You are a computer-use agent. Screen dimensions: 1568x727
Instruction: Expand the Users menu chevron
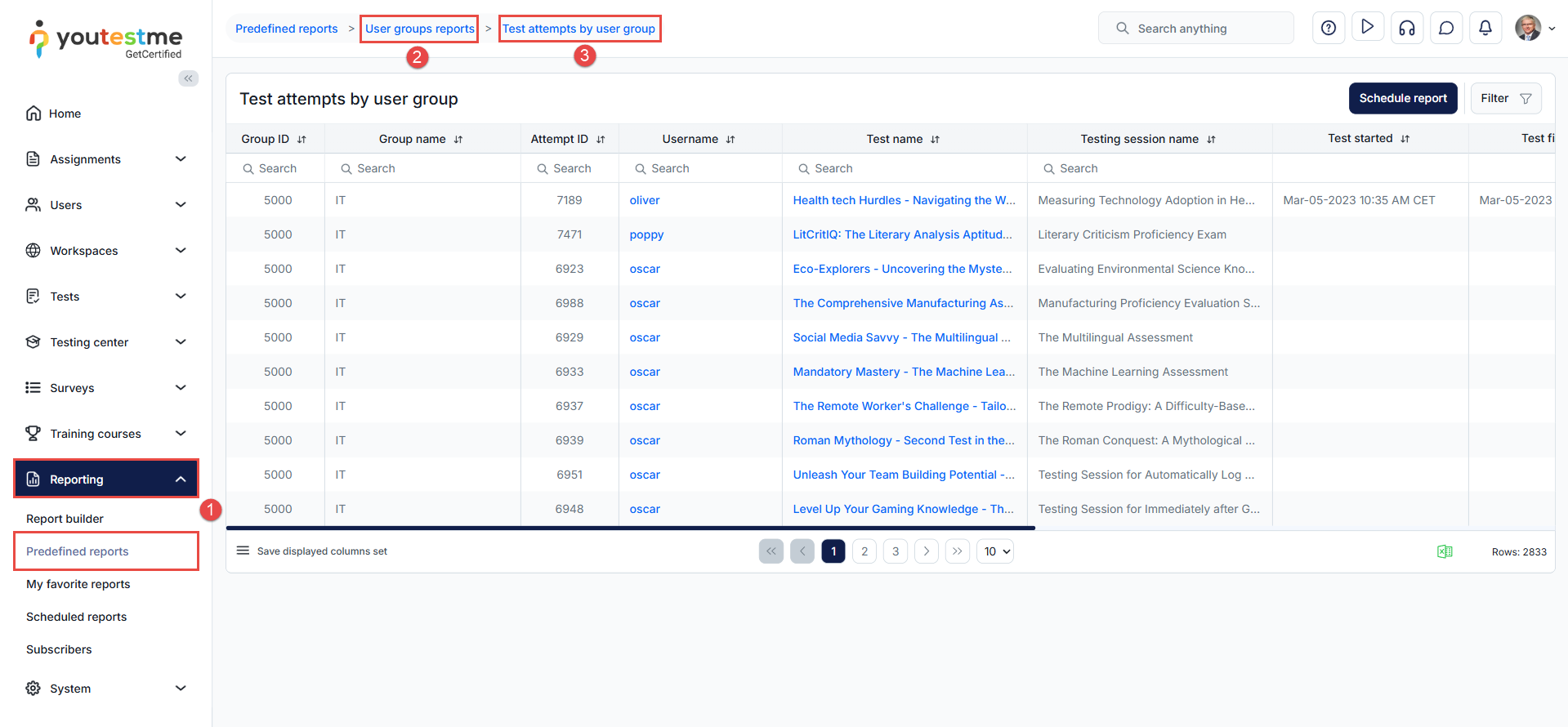(181, 204)
